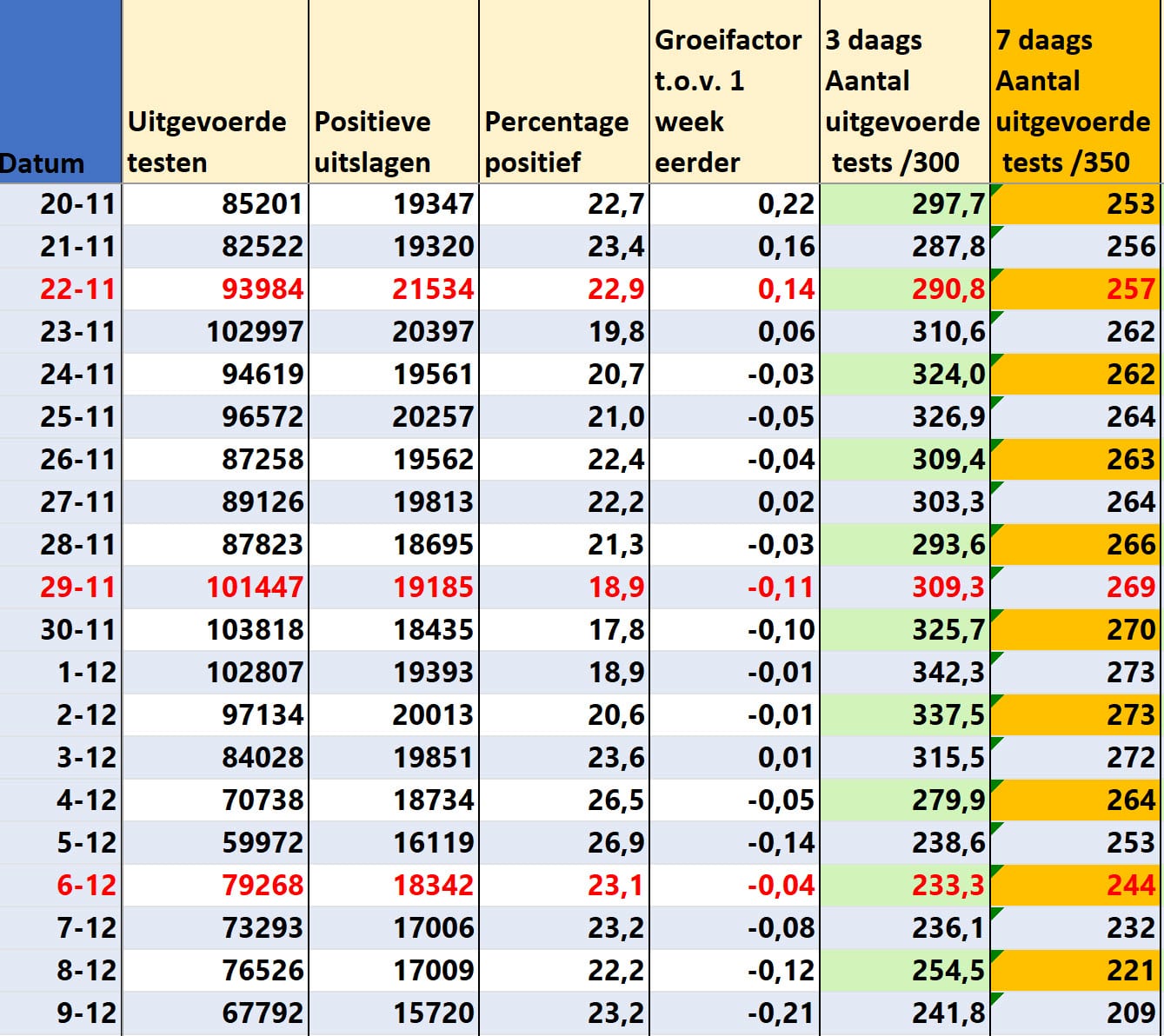
Task: Select the Datum header cell
Action: (60, 91)
